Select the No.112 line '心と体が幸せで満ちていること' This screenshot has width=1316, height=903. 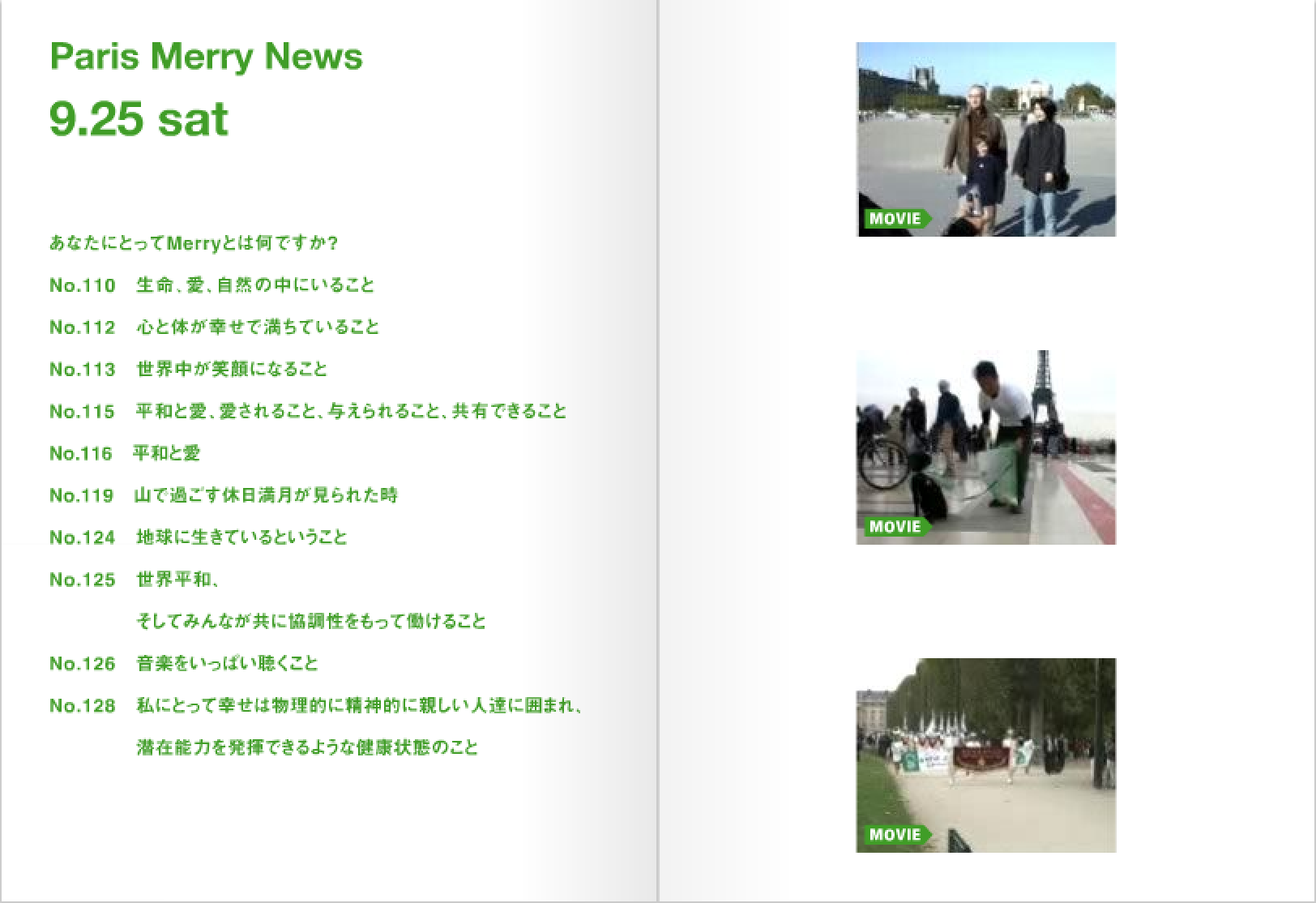point(215,327)
